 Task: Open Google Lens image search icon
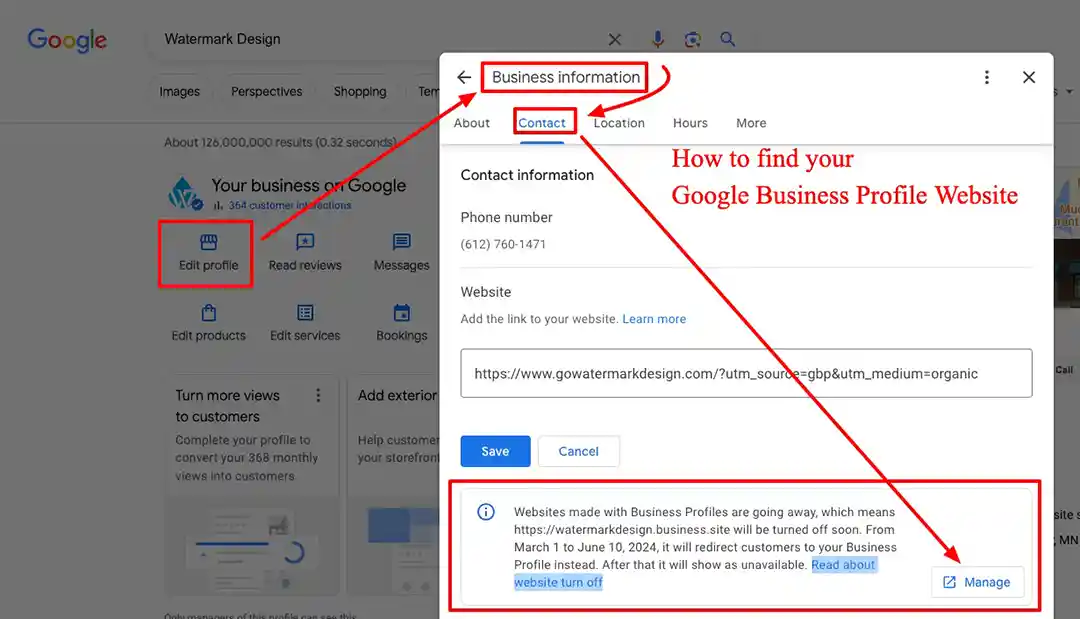(692, 40)
